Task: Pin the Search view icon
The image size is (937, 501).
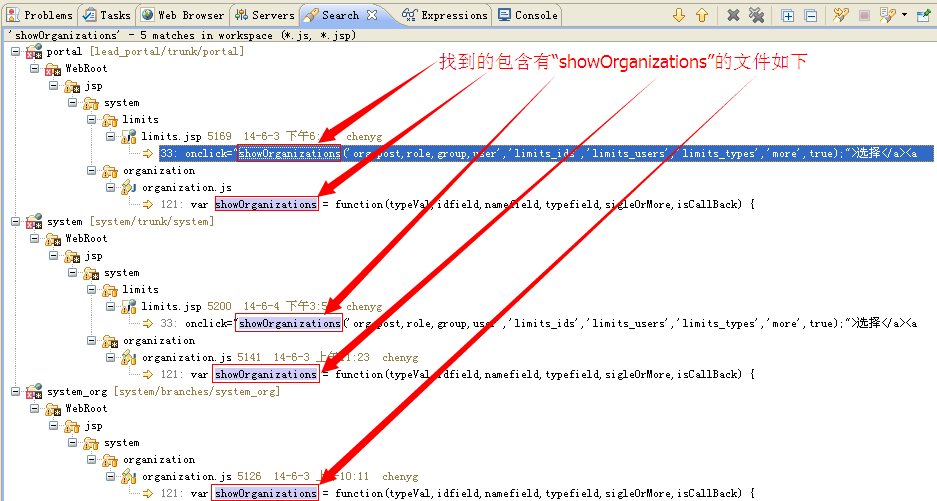Action: pyautogui.click(x=923, y=15)
